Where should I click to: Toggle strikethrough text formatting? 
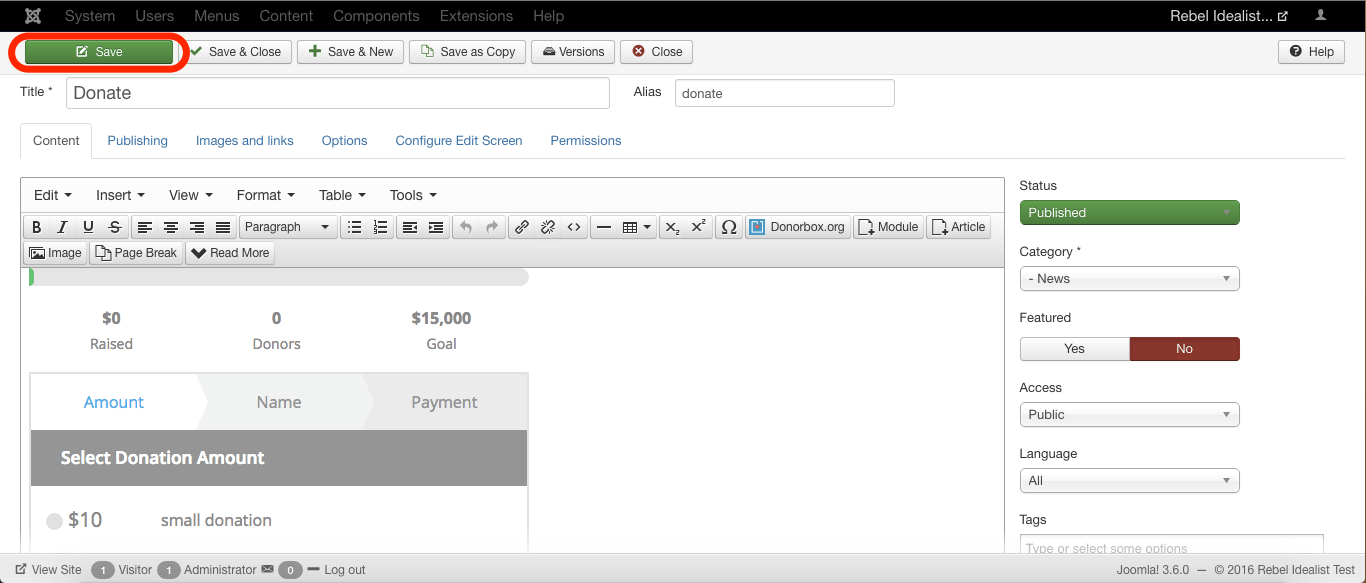[x=114, y=227]
